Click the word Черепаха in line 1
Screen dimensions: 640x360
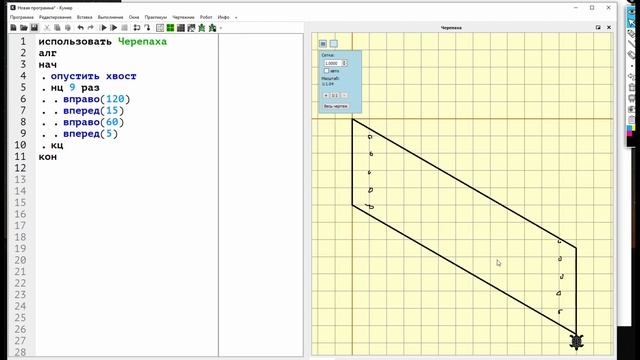tap(142, 42)
